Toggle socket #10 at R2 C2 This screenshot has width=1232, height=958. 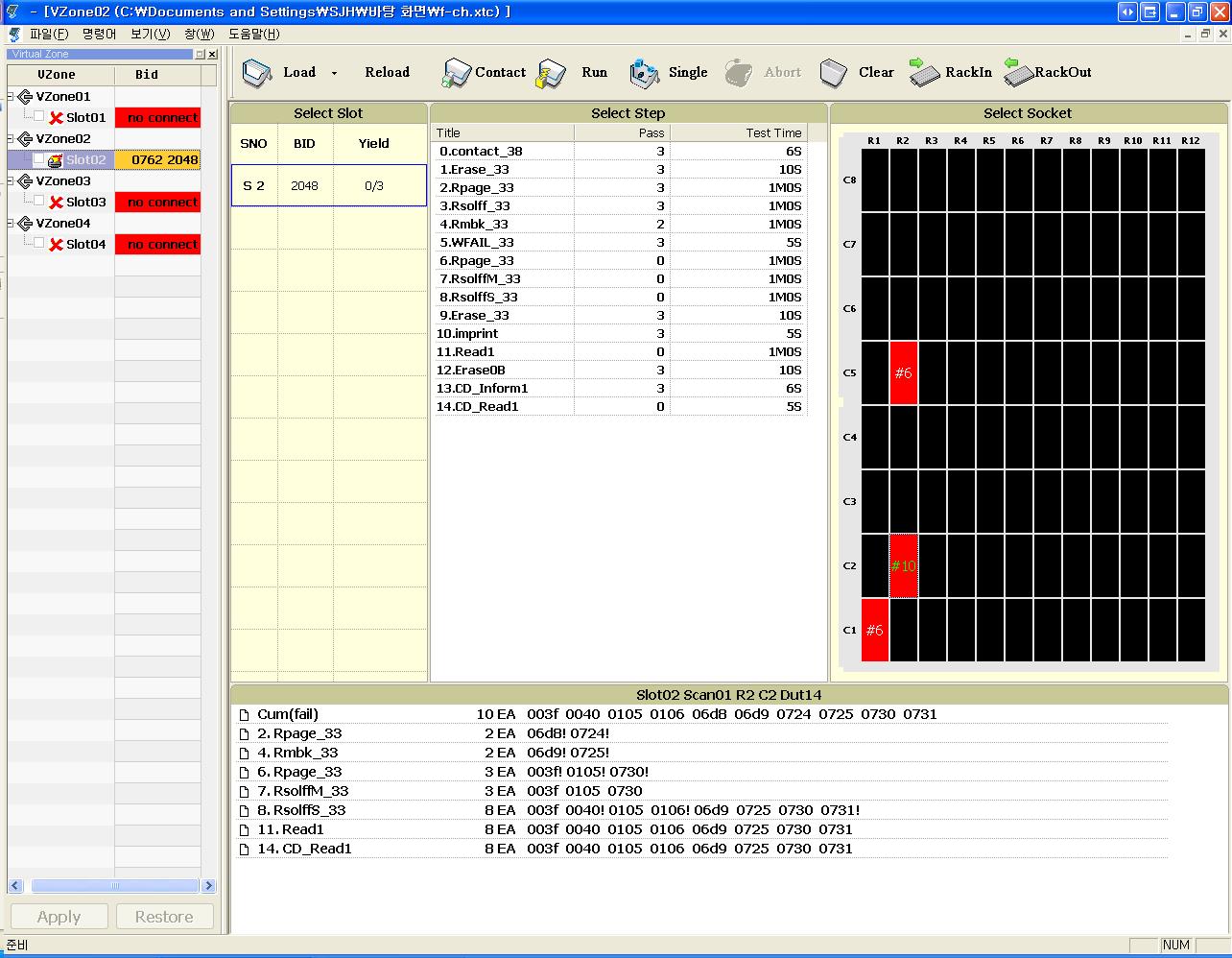click(903, 566)
